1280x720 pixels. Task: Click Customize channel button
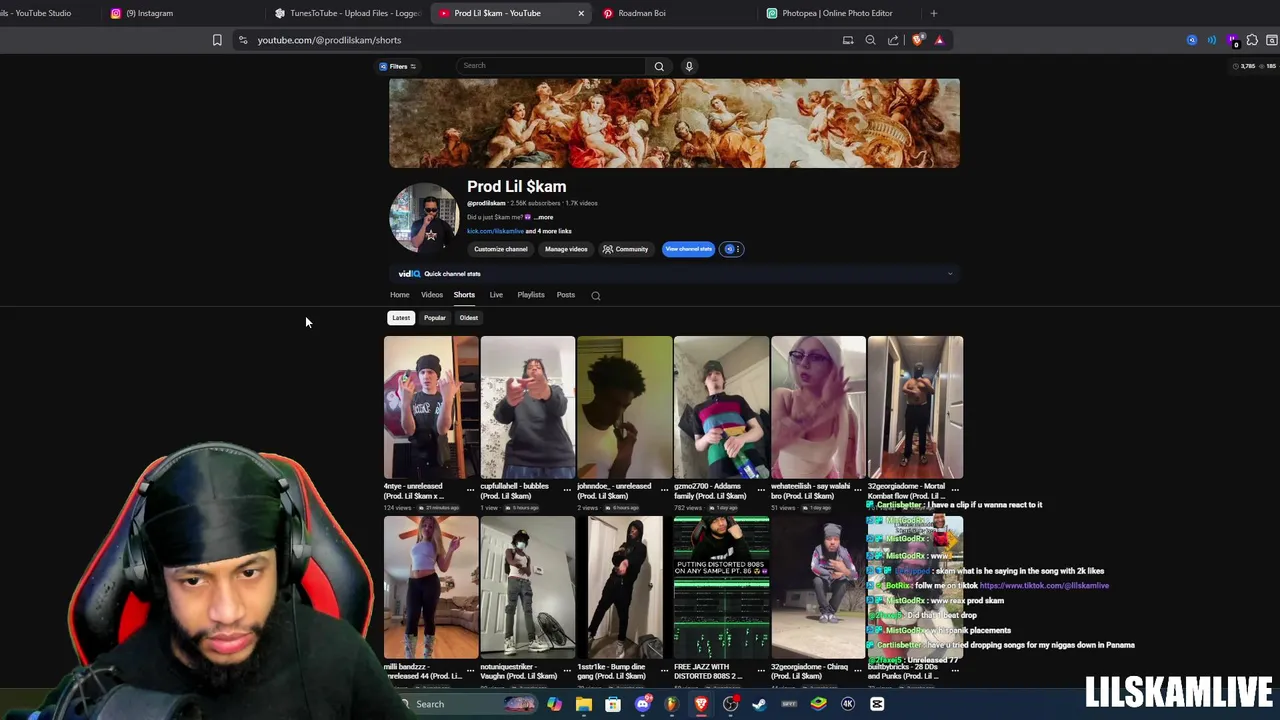[501, 249]
